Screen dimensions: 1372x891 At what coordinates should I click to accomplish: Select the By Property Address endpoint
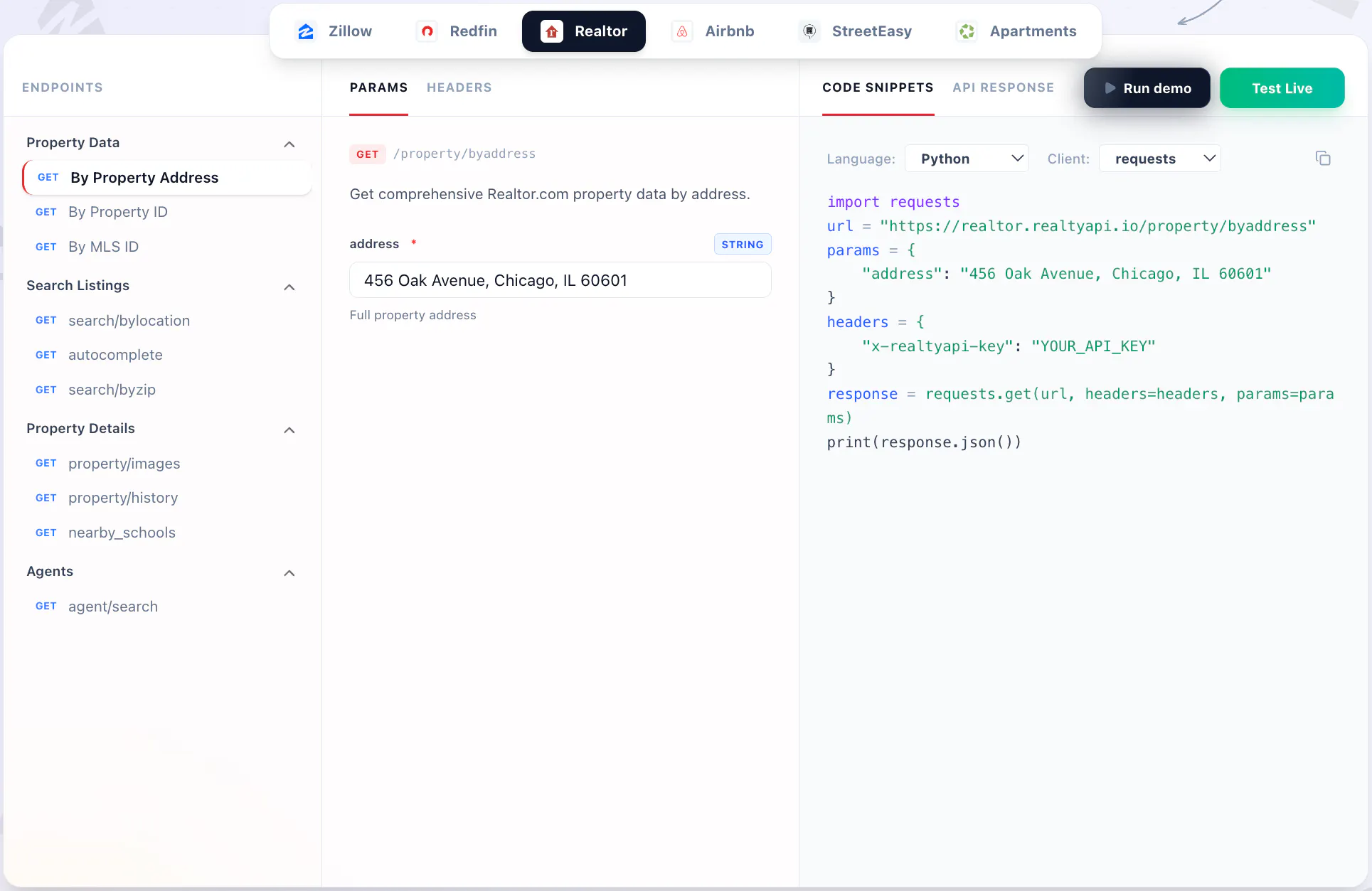coord(167,178)
